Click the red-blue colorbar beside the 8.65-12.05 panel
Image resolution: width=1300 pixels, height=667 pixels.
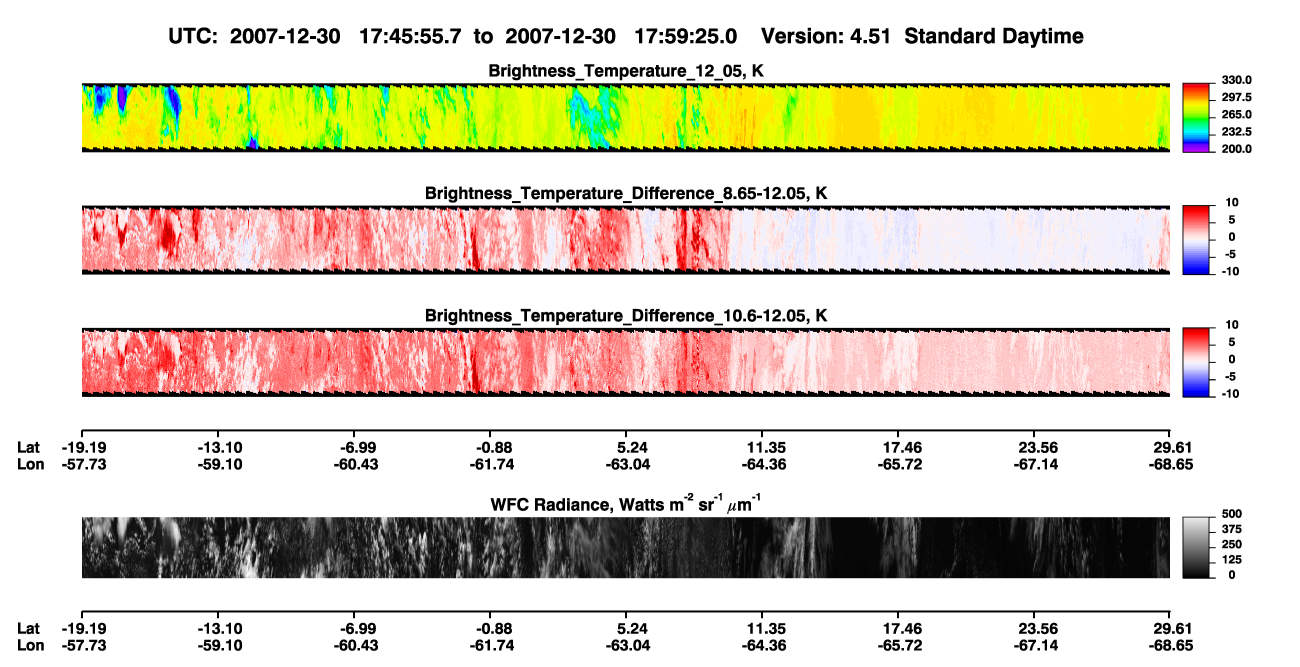tap(1197, 239)
